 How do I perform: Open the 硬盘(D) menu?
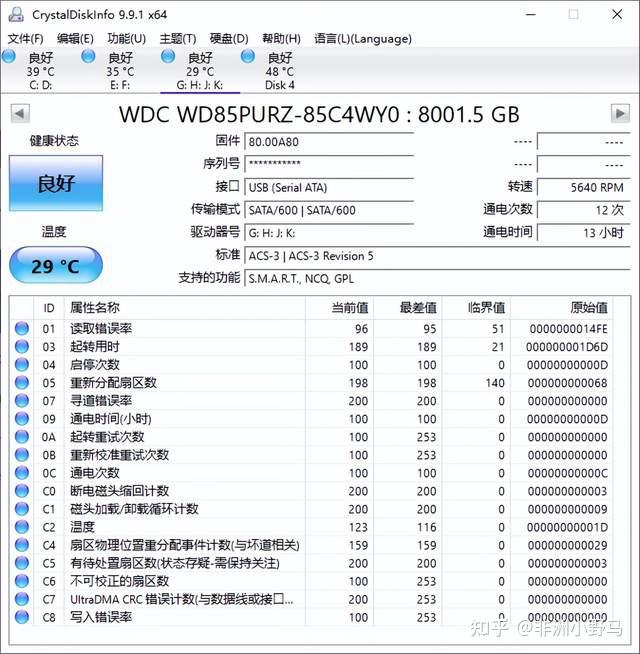coord(229,39)
